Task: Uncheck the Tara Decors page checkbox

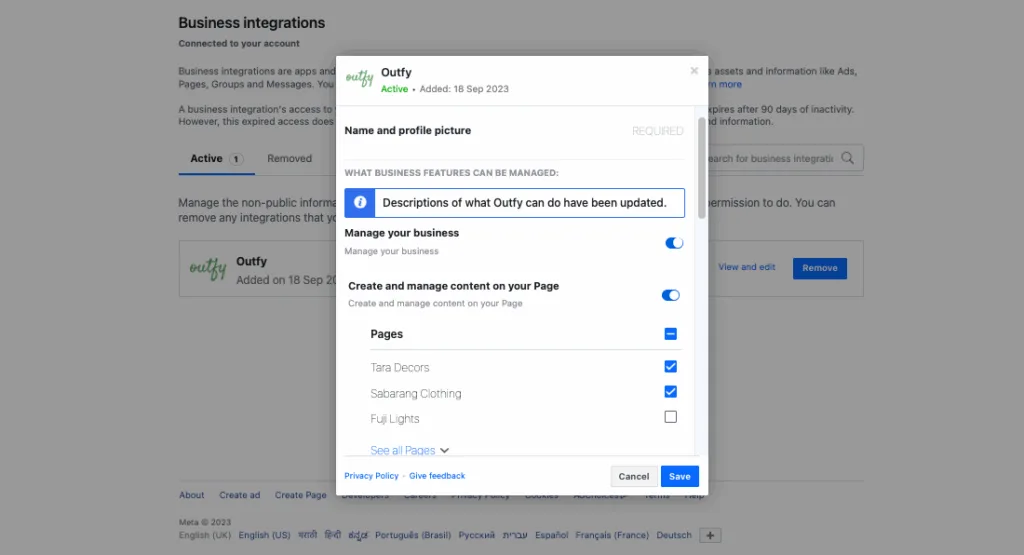Action: [670, 366]
